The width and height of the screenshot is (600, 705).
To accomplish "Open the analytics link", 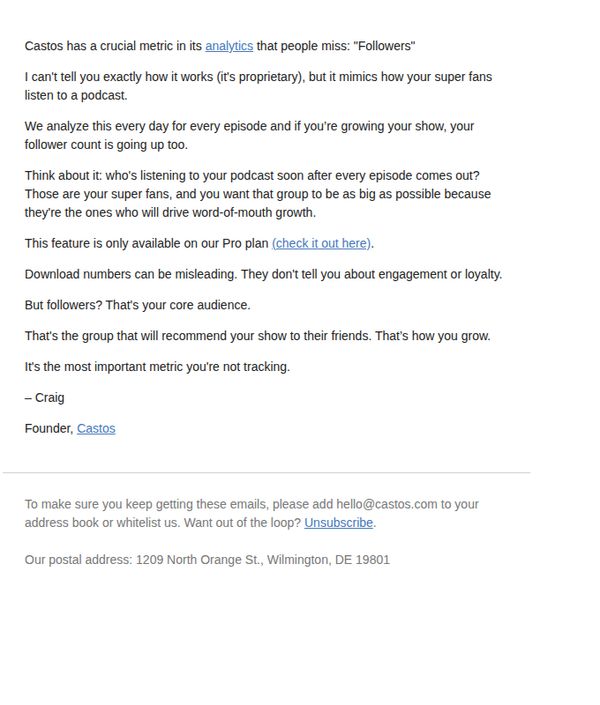I will point(229,46).
